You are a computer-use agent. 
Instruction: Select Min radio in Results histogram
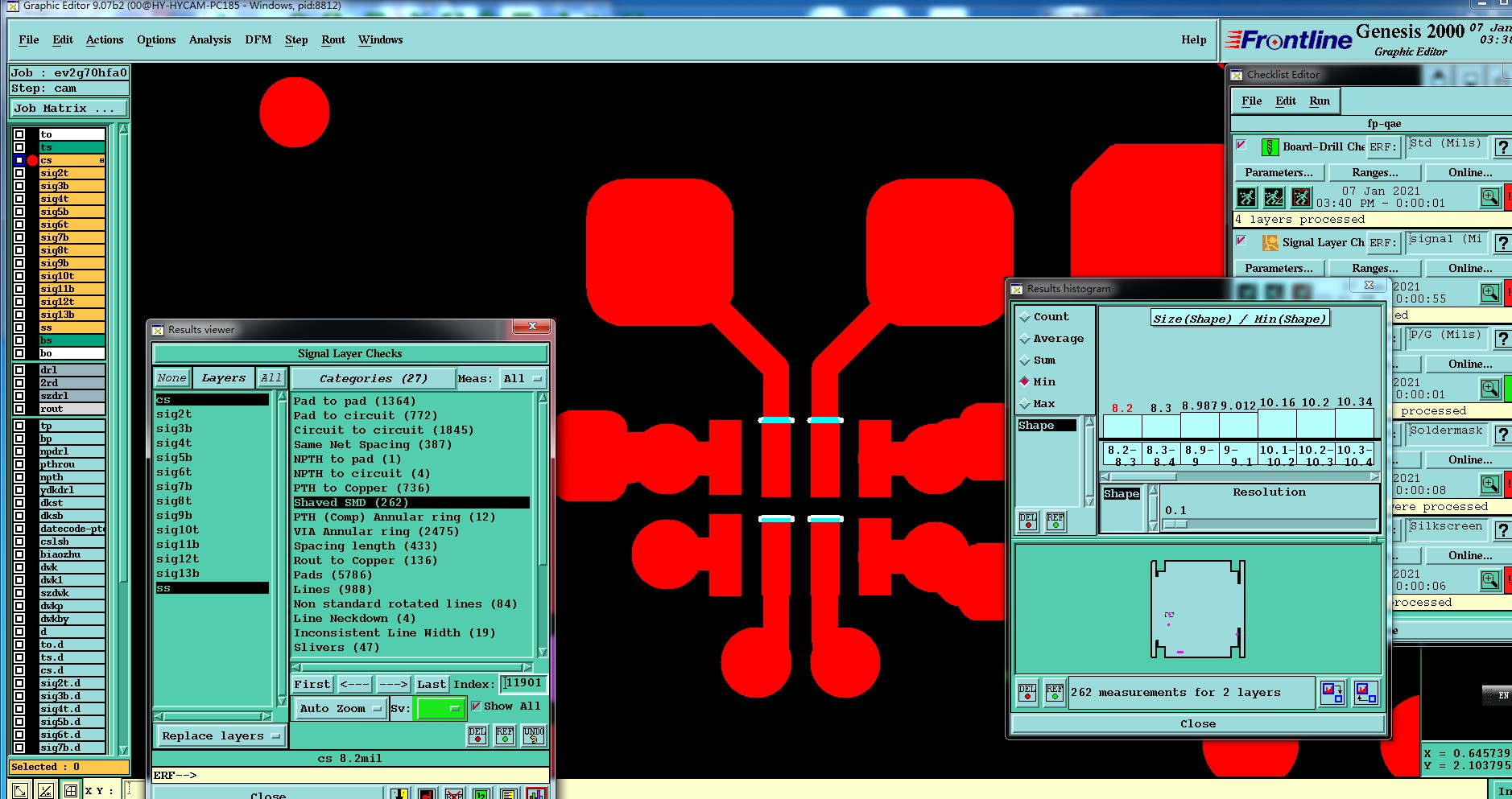[1025, 381]
